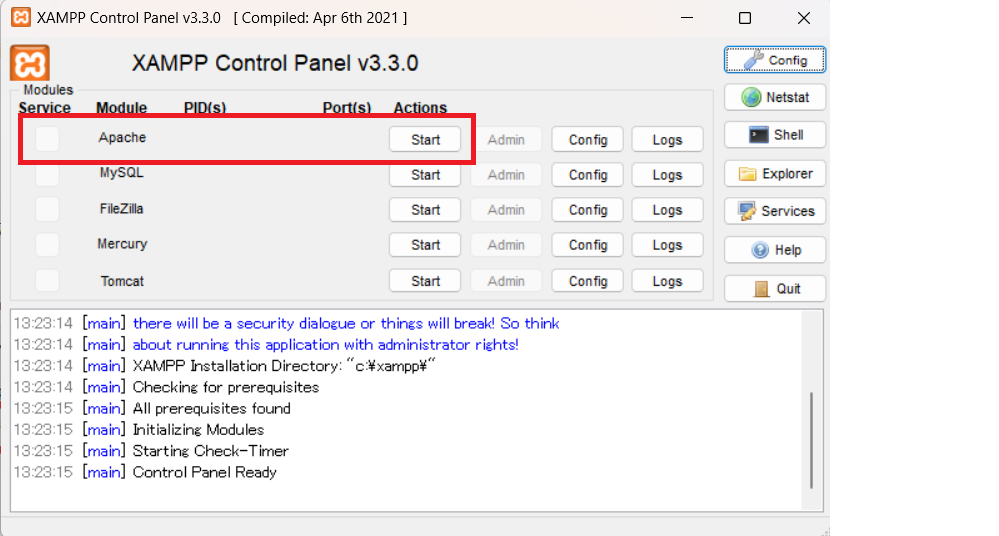
Task: Open FileZilla Config button
Action: click(x=587, y=210)
